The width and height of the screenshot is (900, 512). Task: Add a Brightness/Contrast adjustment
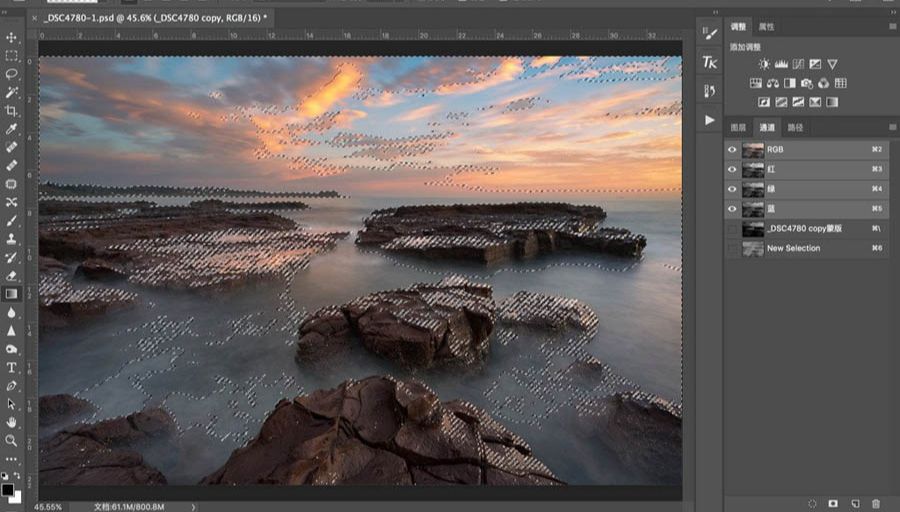[x=764, y=64]
